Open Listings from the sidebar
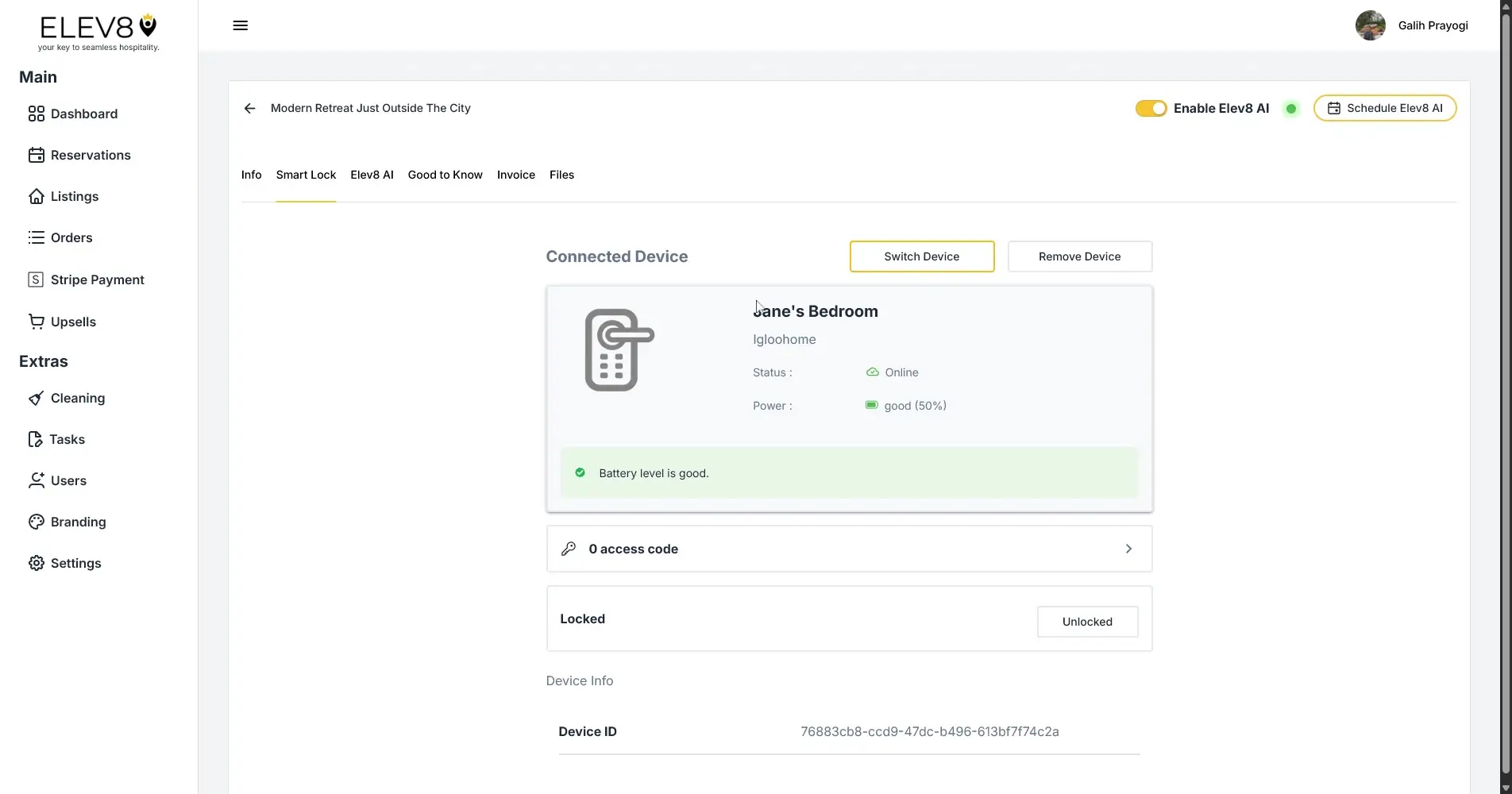The height and width of the screenshot is (794, 1512). pyautogui.click(x=75, y=196)
